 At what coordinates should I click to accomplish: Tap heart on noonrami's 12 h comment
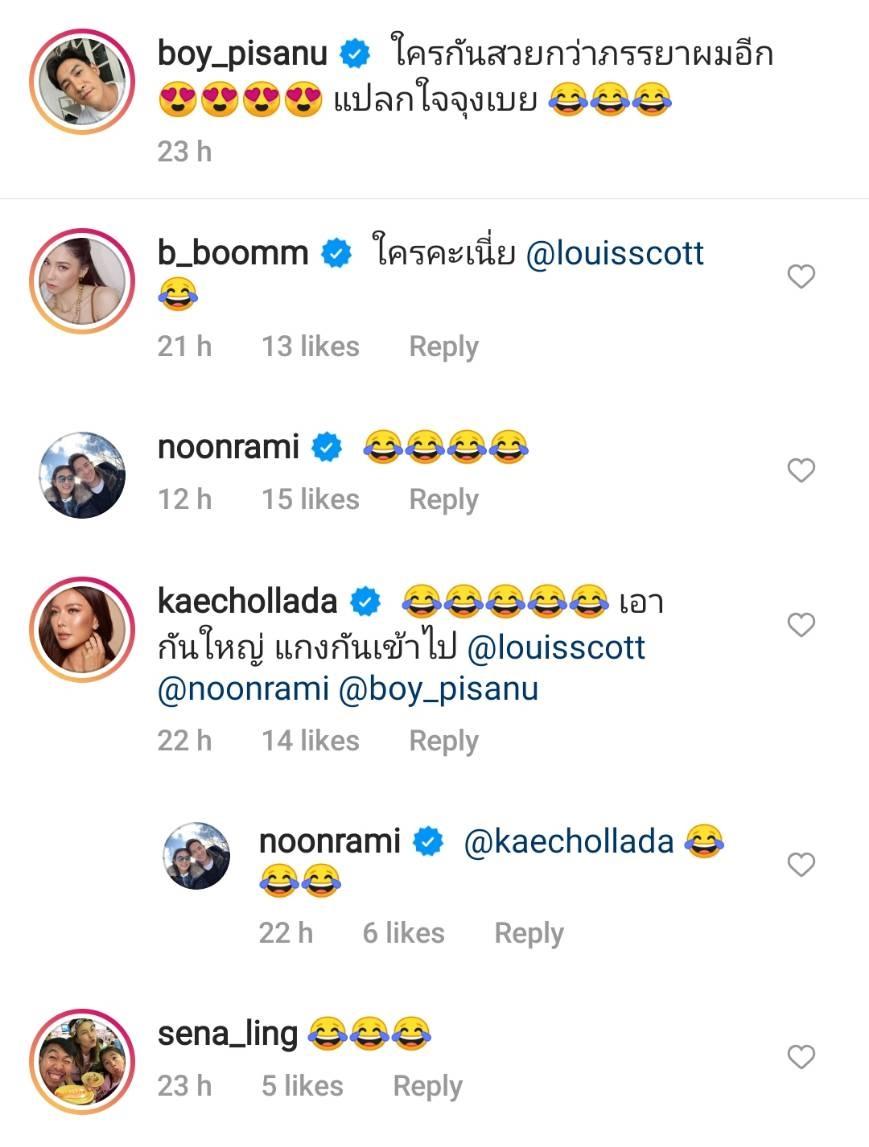[801, 470]
